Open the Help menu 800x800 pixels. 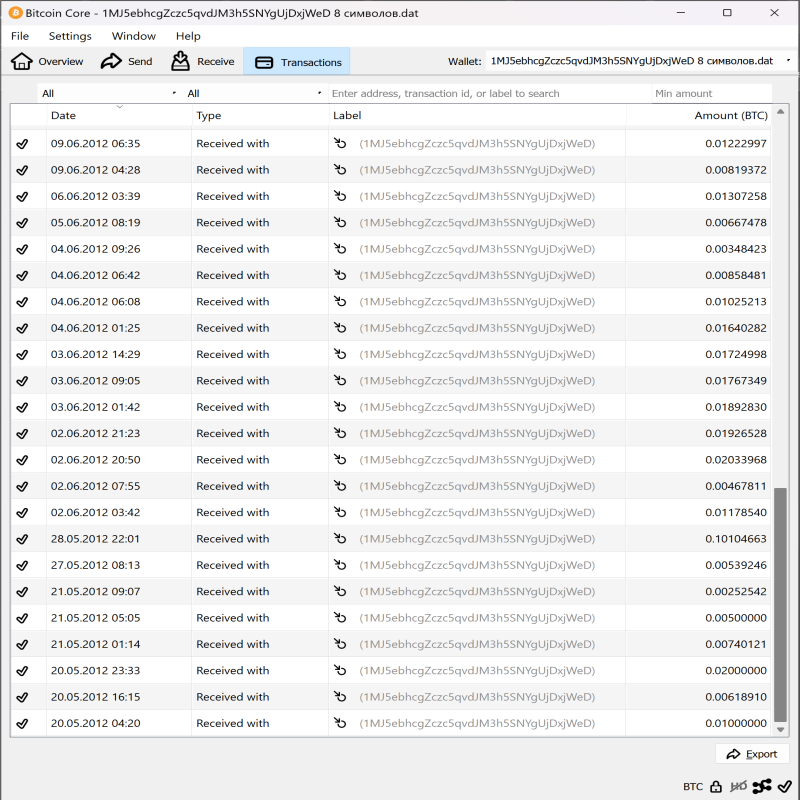(x=188, y=36)
